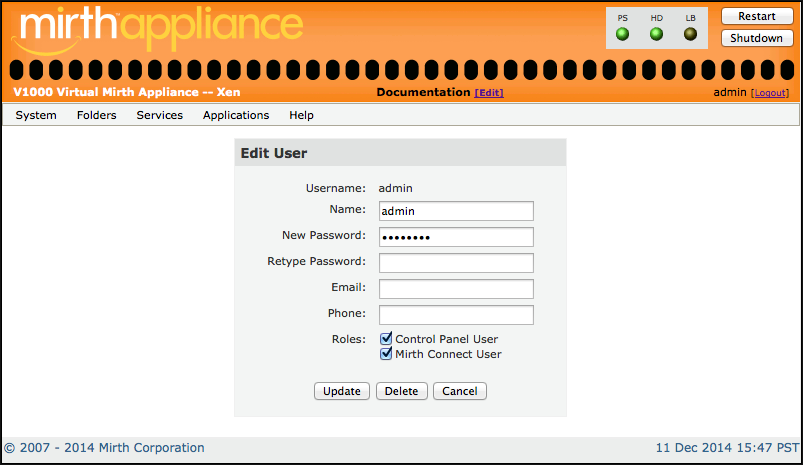The width and height of the screenshot is (803, 465).
Task: Click the 'Username:' label
Action: pos(336,188)
